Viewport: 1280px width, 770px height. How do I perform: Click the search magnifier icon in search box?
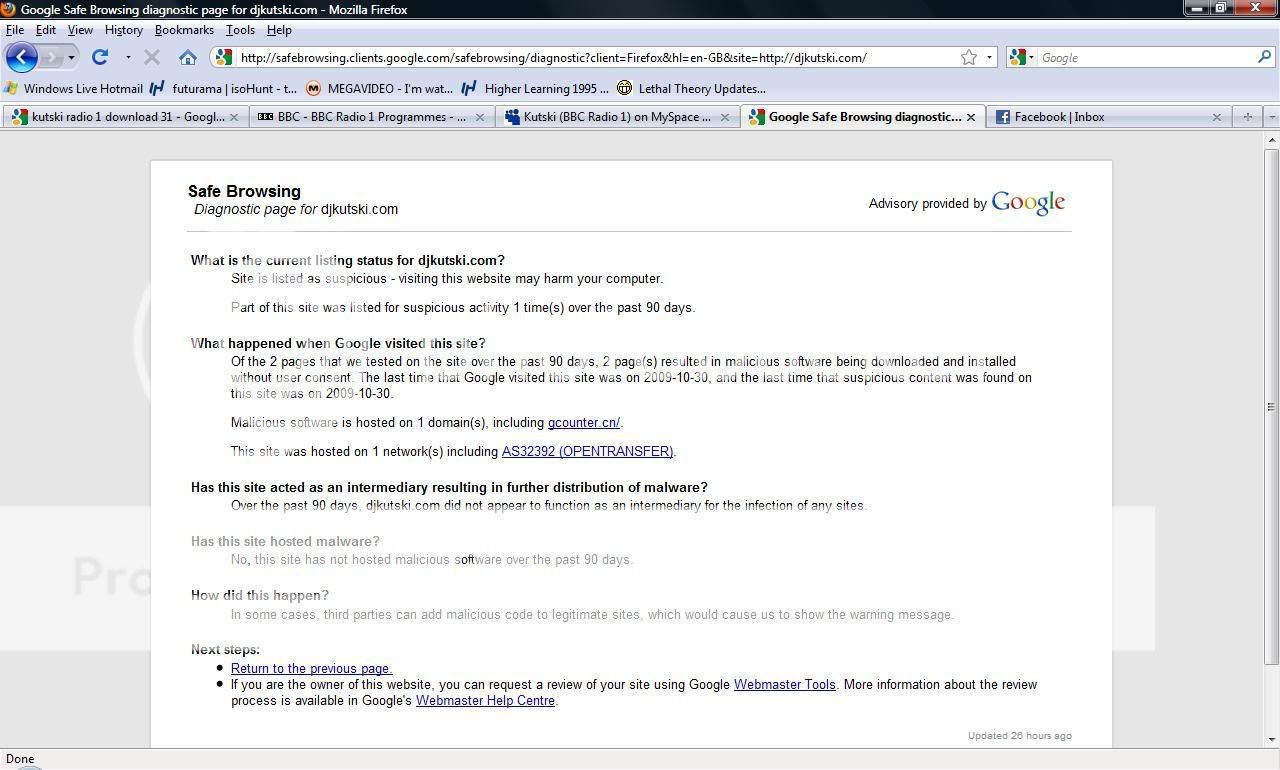point(1264,57)
